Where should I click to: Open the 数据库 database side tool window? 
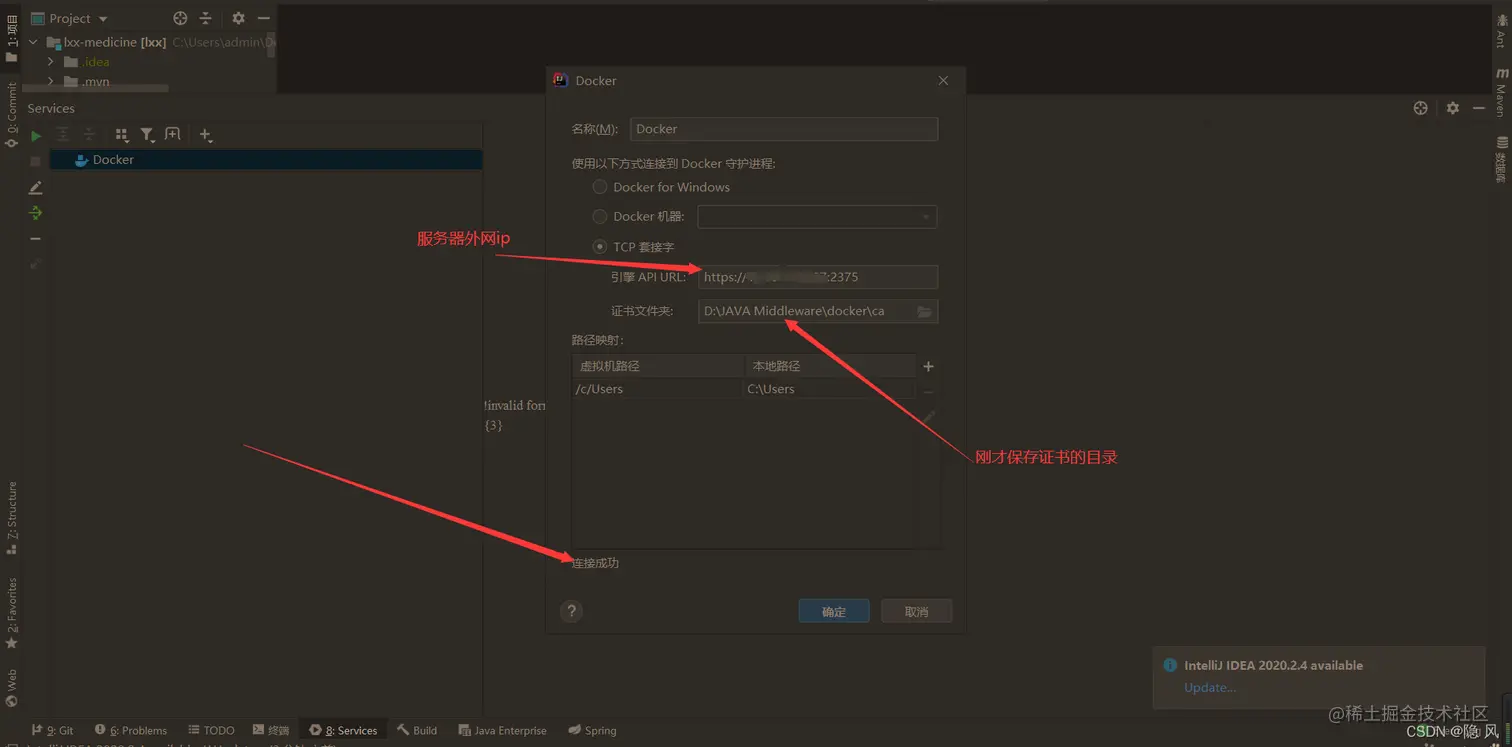1500,160
